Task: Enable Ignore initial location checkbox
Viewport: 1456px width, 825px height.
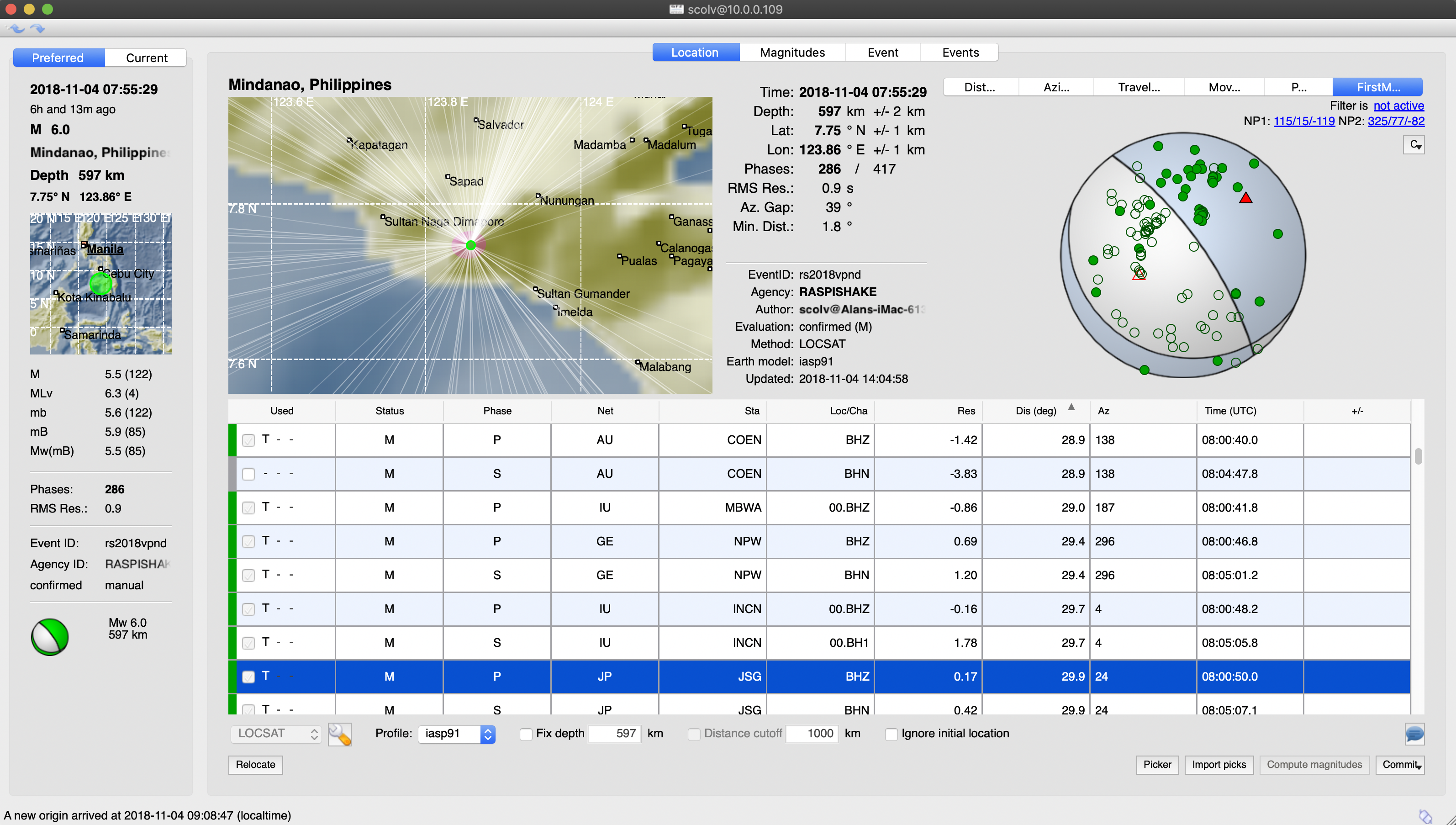Action: 892,734
